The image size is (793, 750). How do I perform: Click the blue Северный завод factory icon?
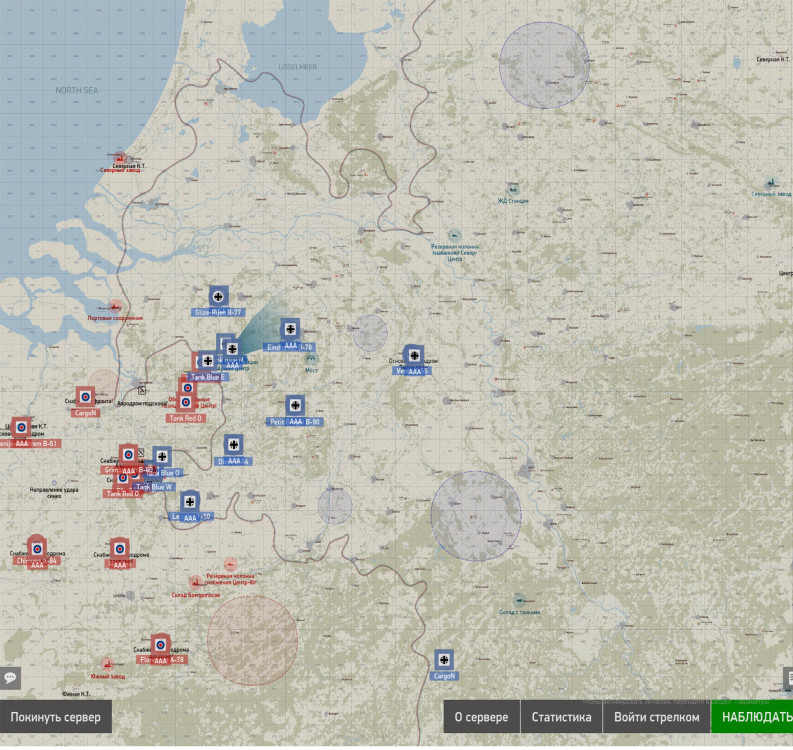tap(771, 183)
